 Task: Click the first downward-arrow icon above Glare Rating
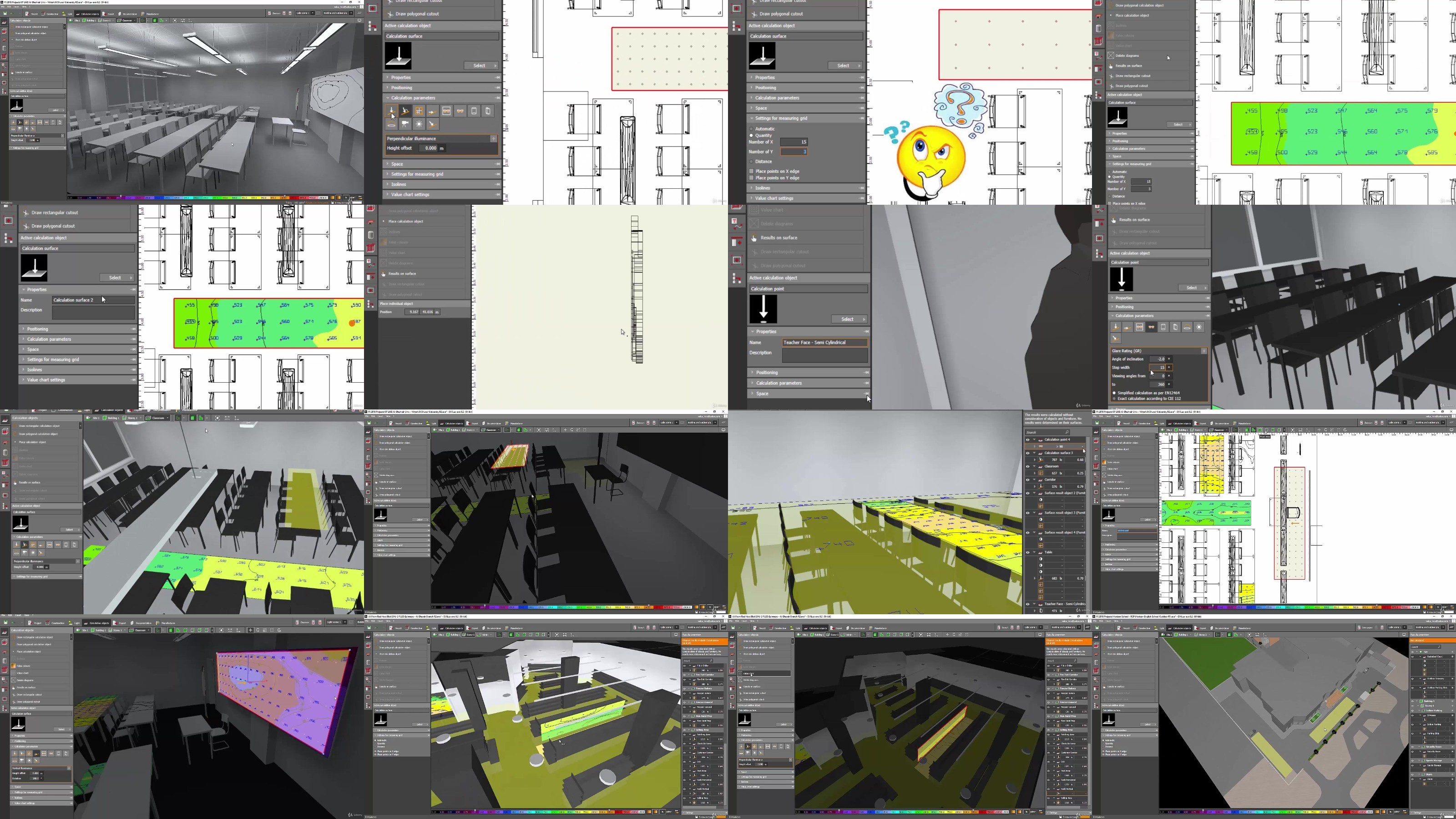point(1116,327)
